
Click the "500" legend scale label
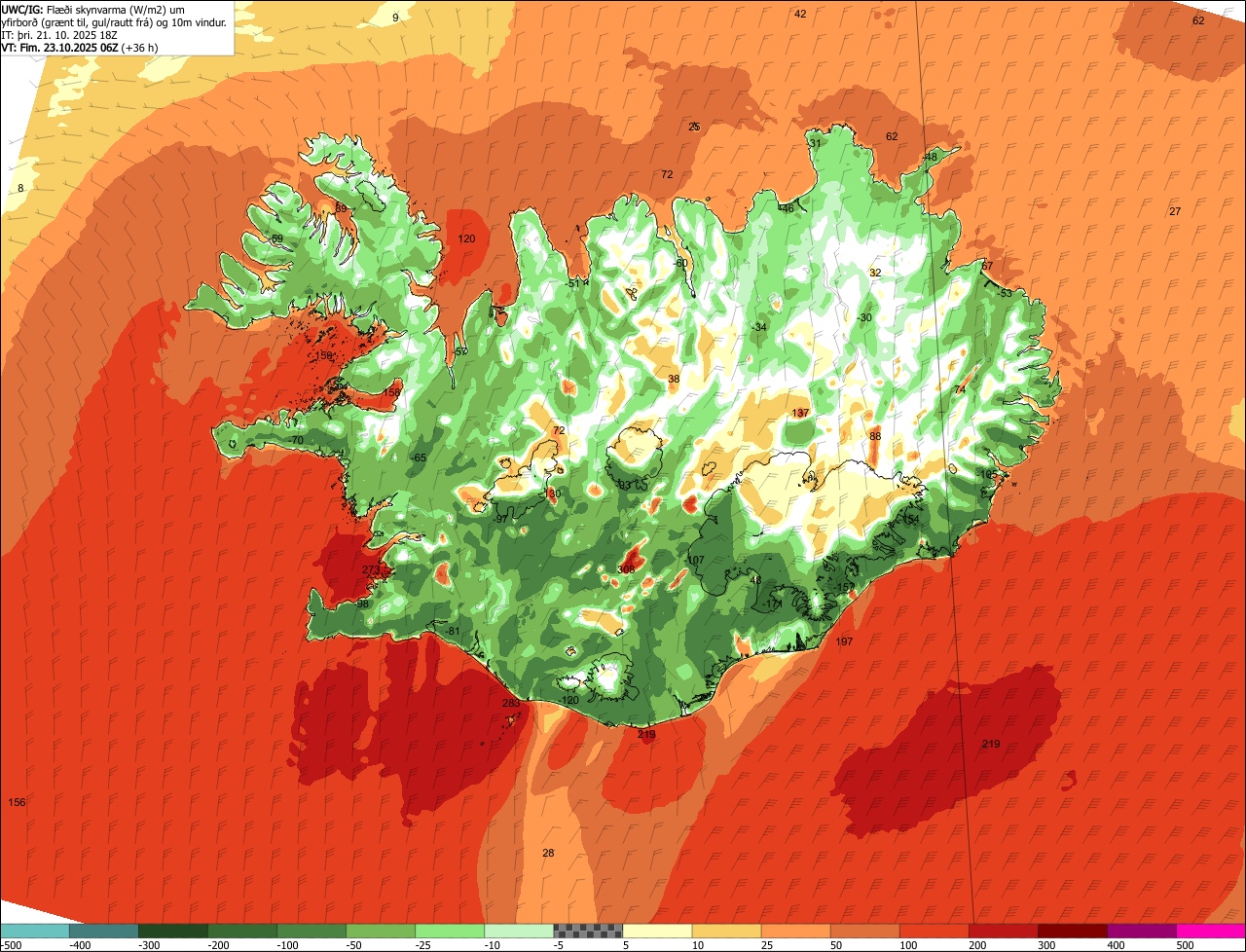click(1185, 945)
